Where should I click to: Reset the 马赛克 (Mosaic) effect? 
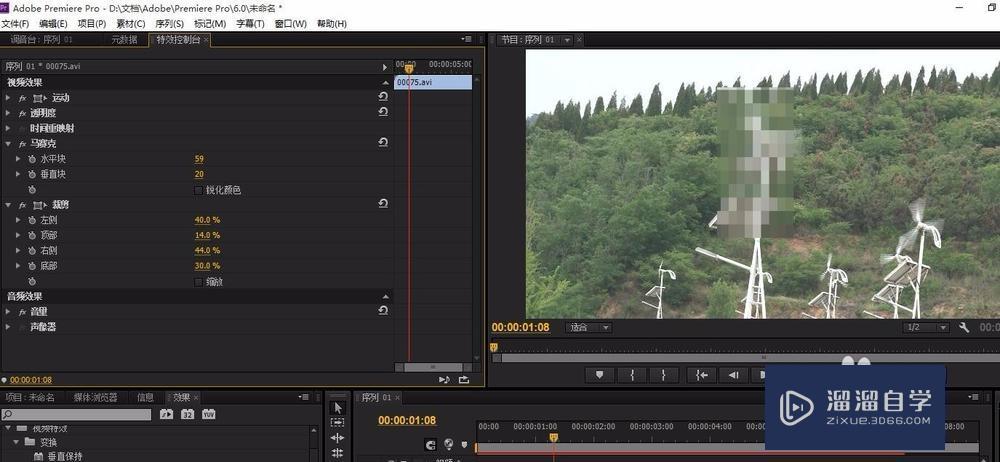(x=383, y=142)
